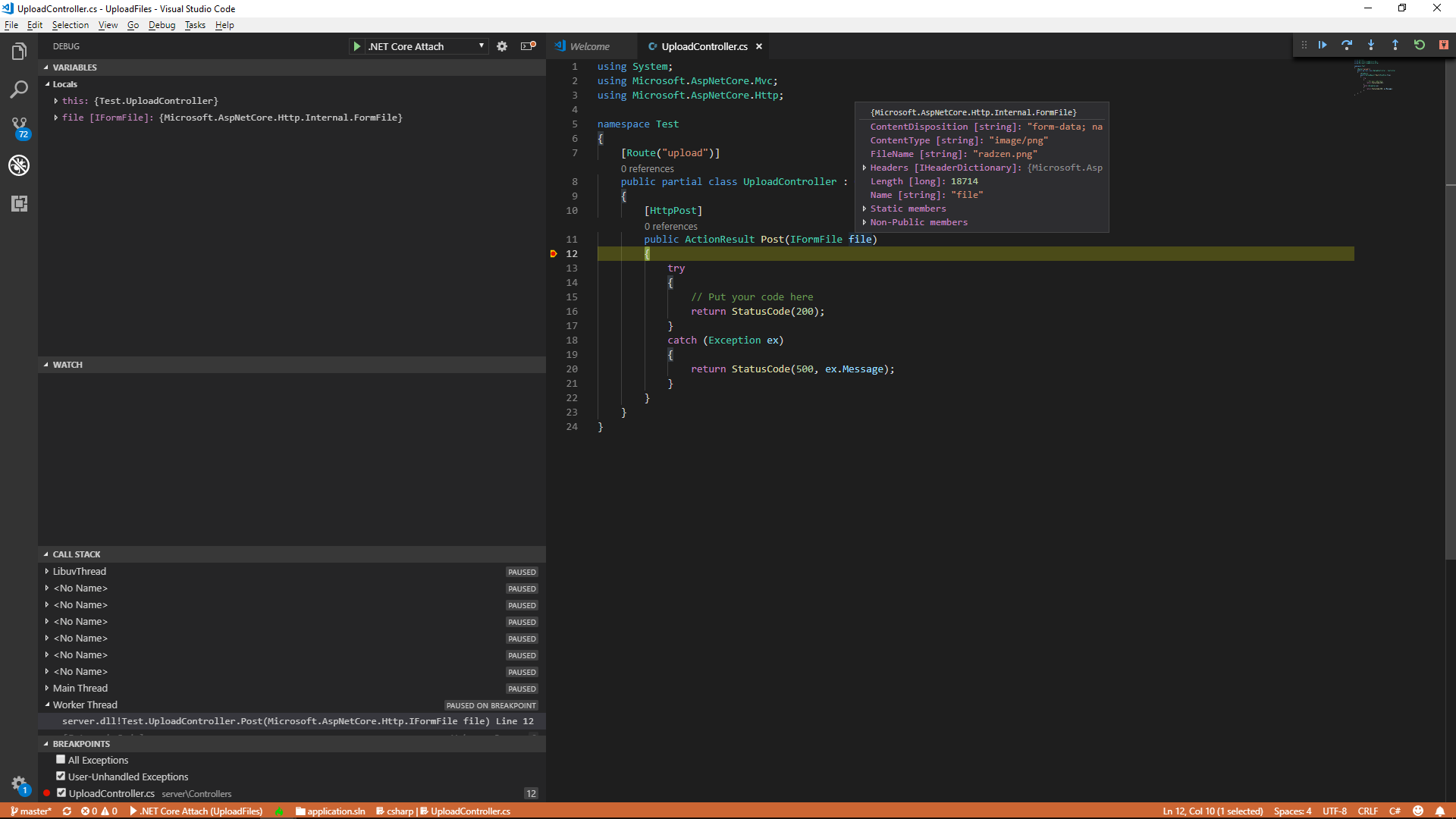
Task: Click application.sln in status bar
Action: [331, 811]
